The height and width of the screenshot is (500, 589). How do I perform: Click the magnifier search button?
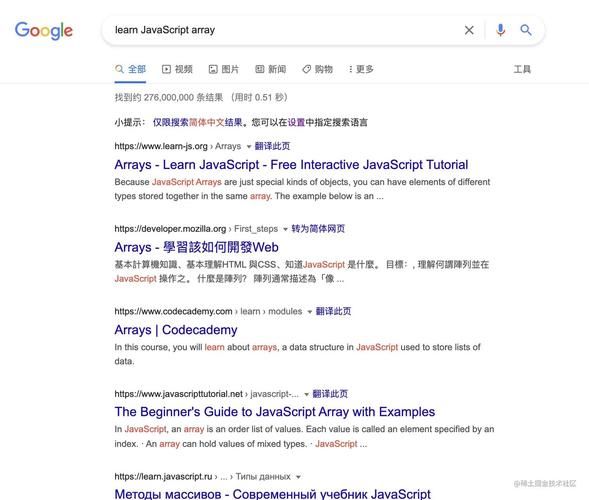pyautogui.click(x=526, y=30)
